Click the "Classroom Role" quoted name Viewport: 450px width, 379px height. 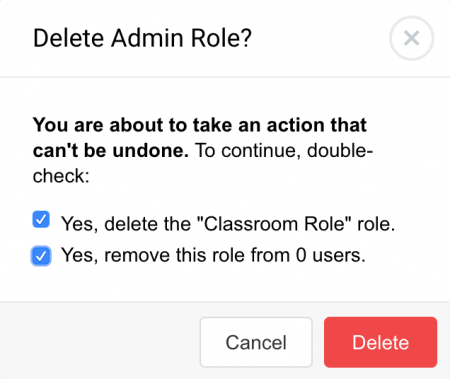click(x=275, y=224)
